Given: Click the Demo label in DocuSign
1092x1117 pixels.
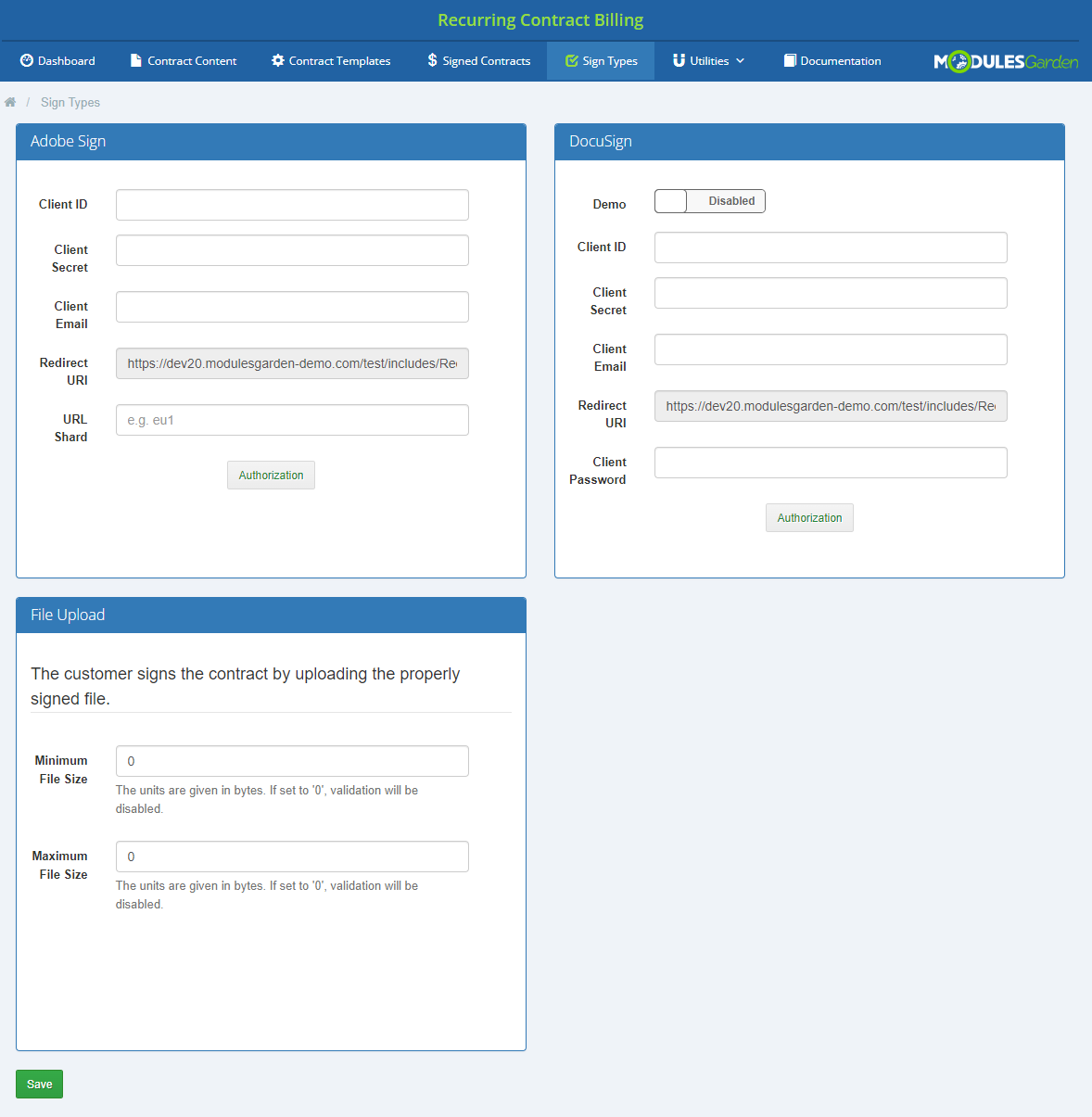Looking at the screenshot, I should point(609,205).
